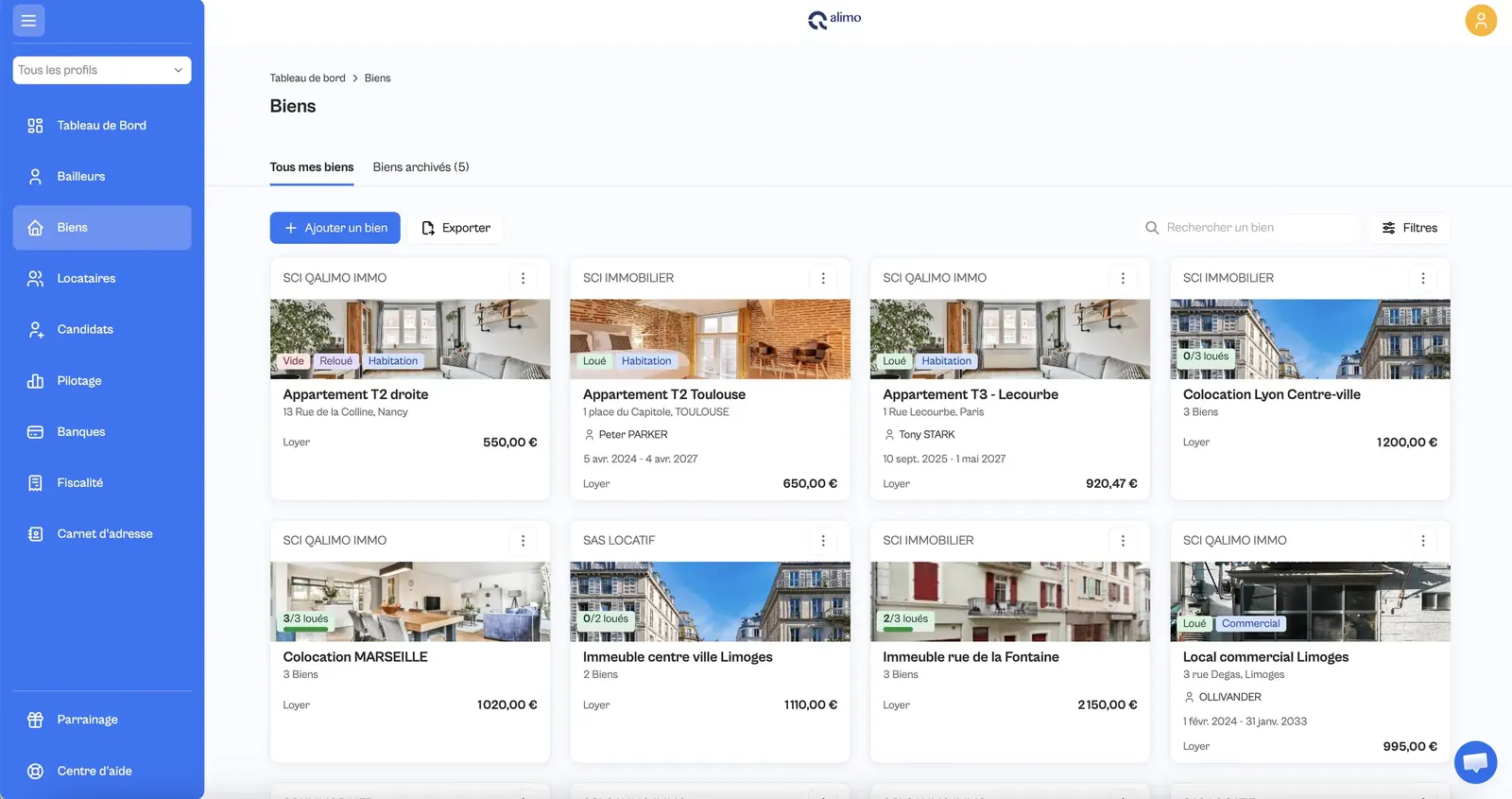Image resolution: width=1512 pixels, height=799 pixels.
Task: Select the Tous mes biens tab
Action: click(x=312, y=167)
